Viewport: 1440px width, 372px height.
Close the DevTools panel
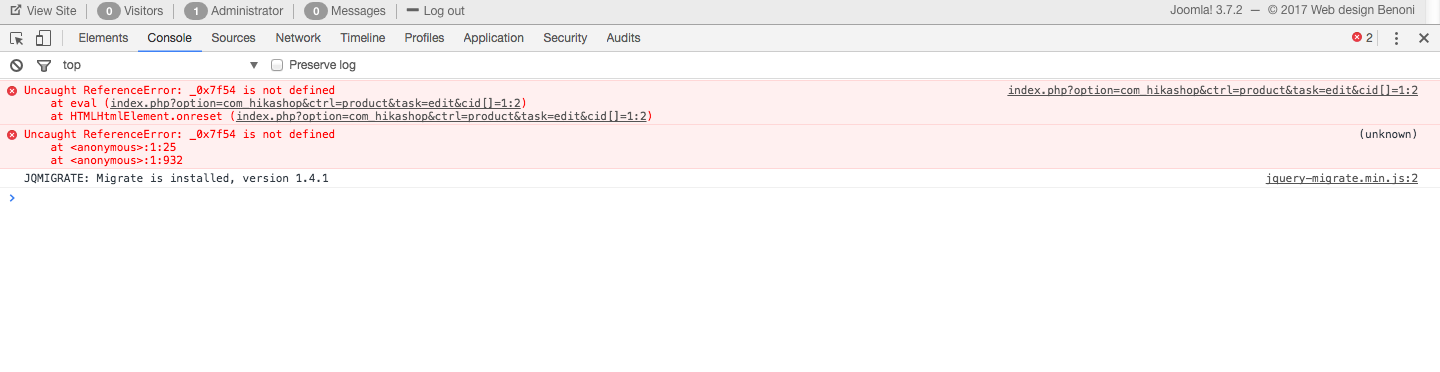tap(1424, 38)
